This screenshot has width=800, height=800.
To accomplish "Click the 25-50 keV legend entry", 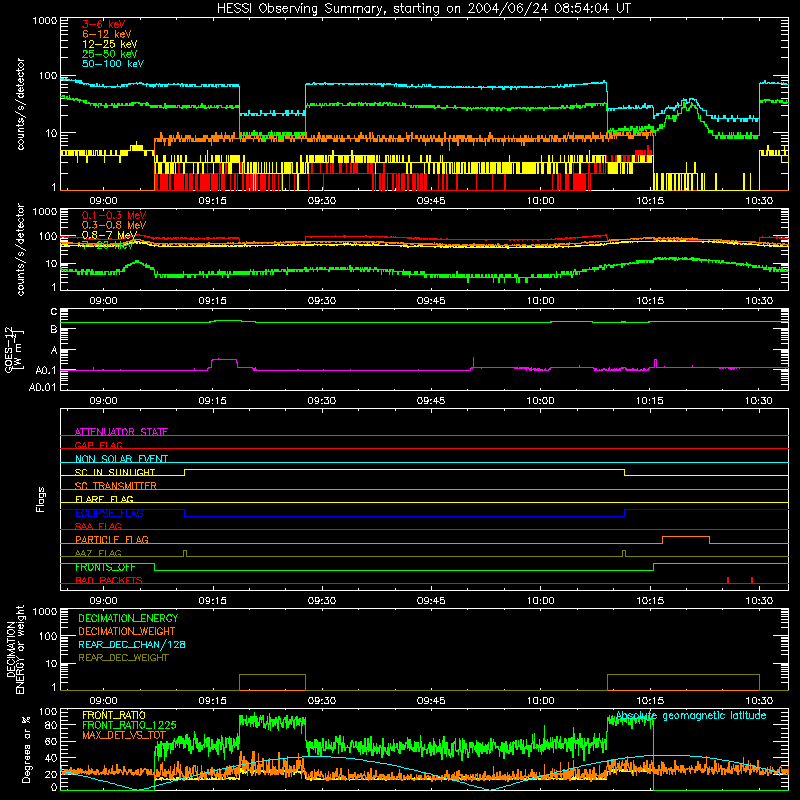I will (x=109, y=54).
